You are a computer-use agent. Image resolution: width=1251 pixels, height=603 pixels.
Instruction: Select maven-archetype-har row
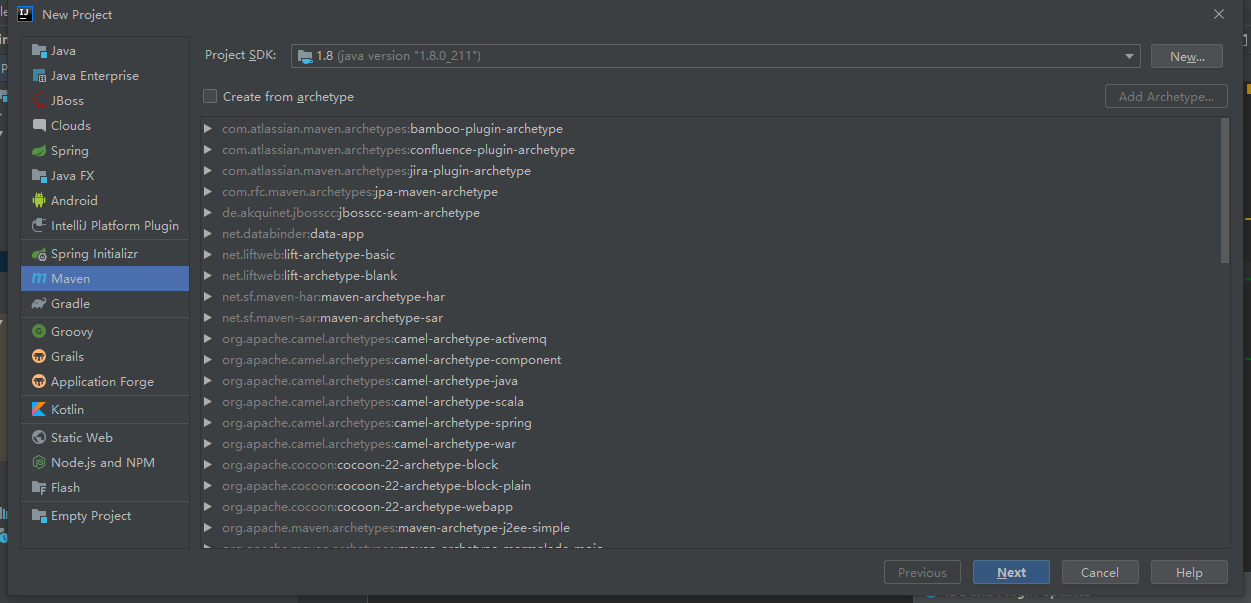point(710,297)
